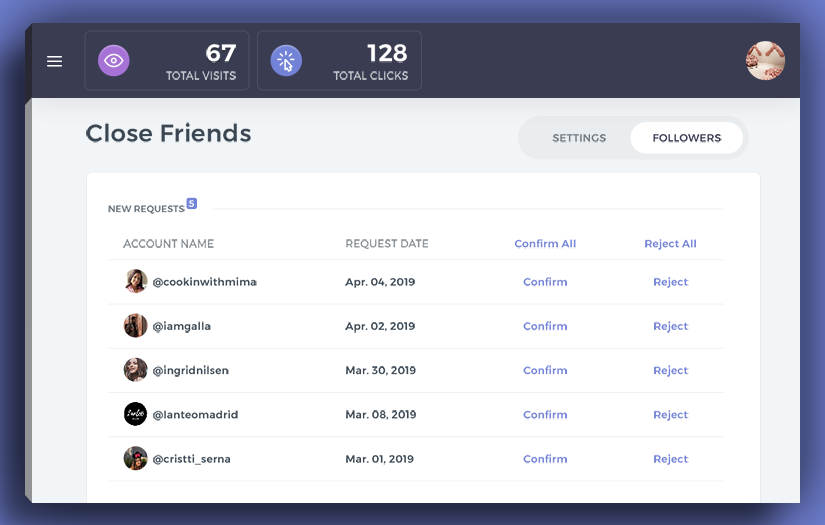Confirm @ingridnilsen's request

pos(545,370)
